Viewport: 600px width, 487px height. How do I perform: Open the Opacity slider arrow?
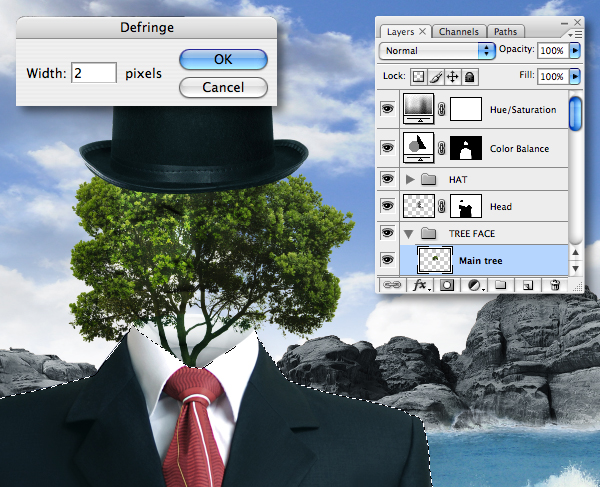pyautogui.click(x=575, y=50)
